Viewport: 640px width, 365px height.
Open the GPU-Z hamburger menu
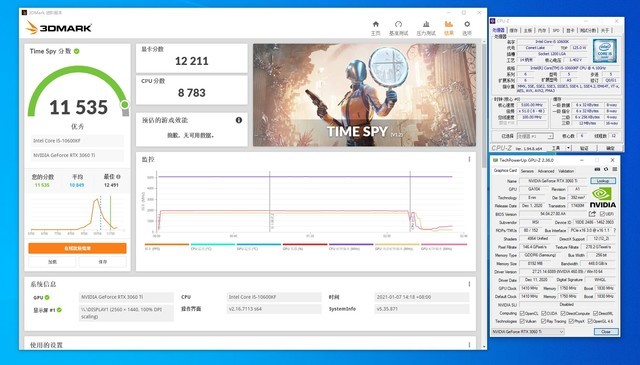614,169
